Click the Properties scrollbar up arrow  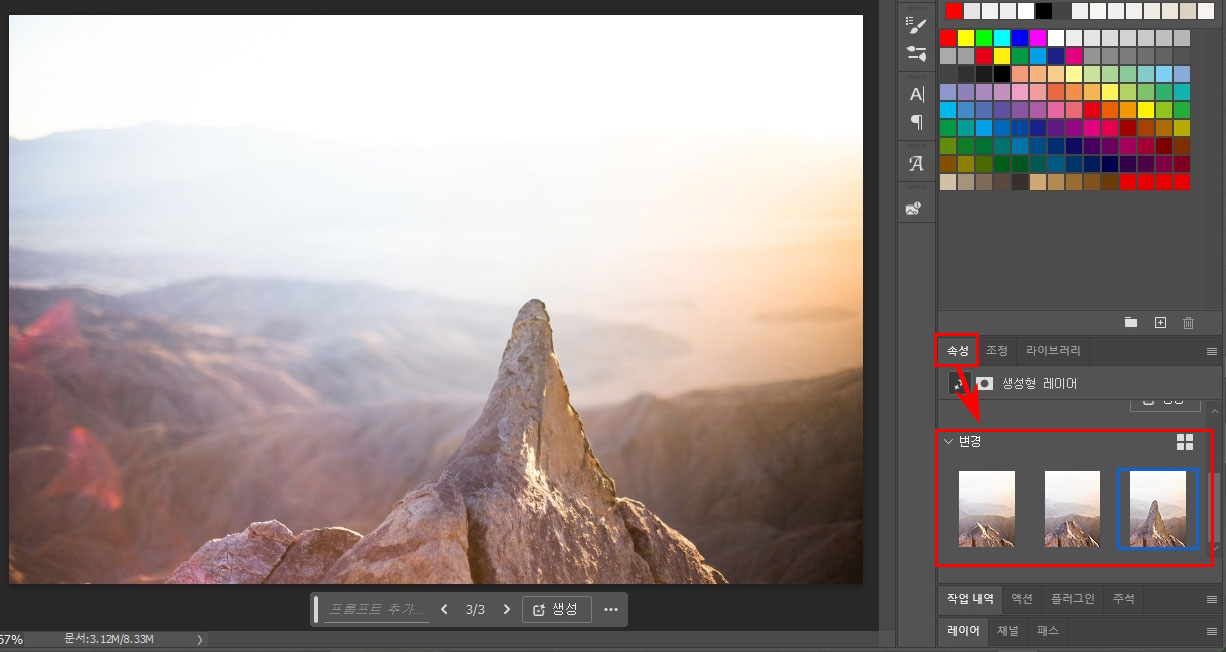(x=1215, y=410)
